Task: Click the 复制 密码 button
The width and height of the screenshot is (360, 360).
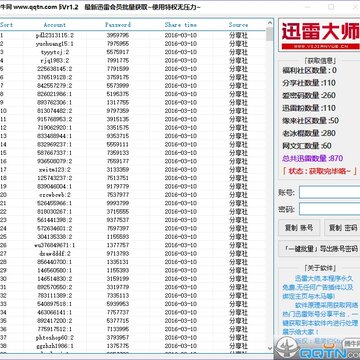Action: (x=342, y=228)
